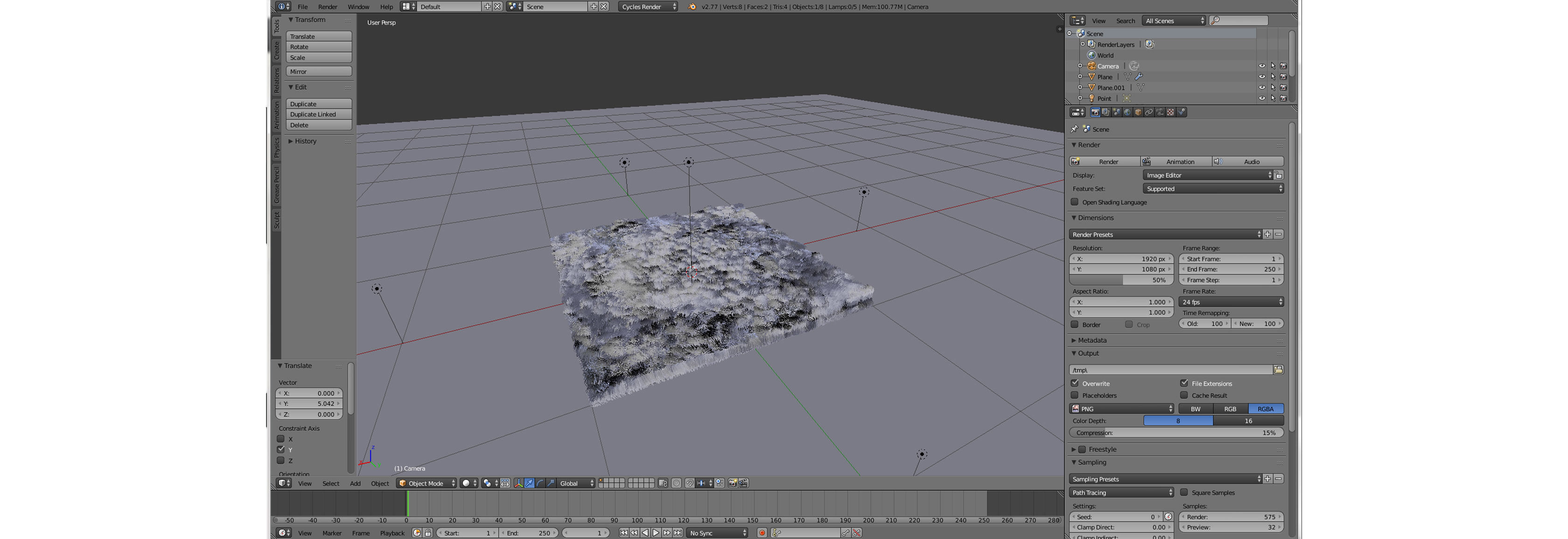Select the Rotate manipulator arc icon
The width and height of the screenshot is (1568, 539).
(540, 483)
